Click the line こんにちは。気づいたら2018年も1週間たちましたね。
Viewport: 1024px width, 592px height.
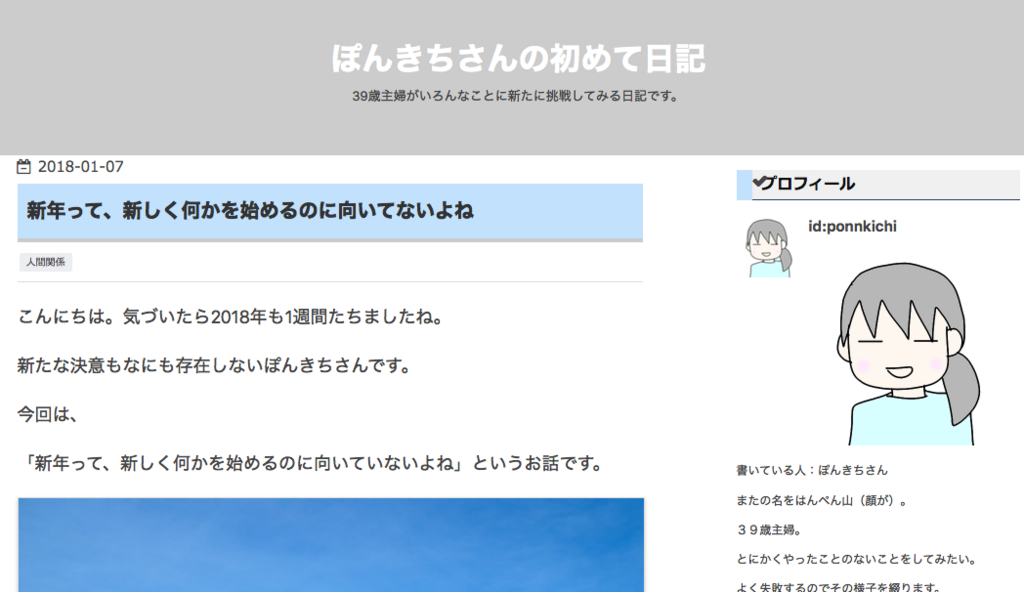coord(231,317)
